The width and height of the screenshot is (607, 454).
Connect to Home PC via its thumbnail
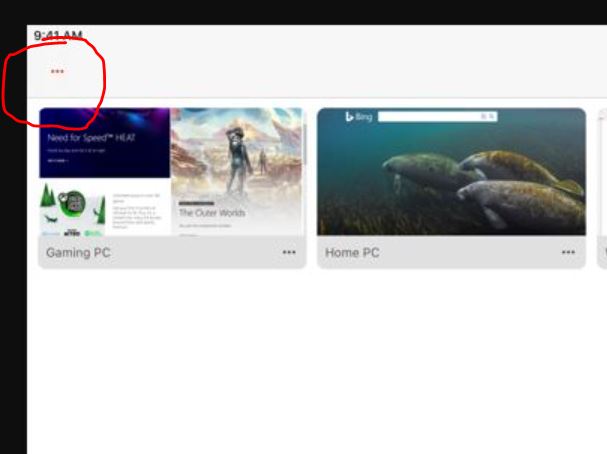[451, 172]
